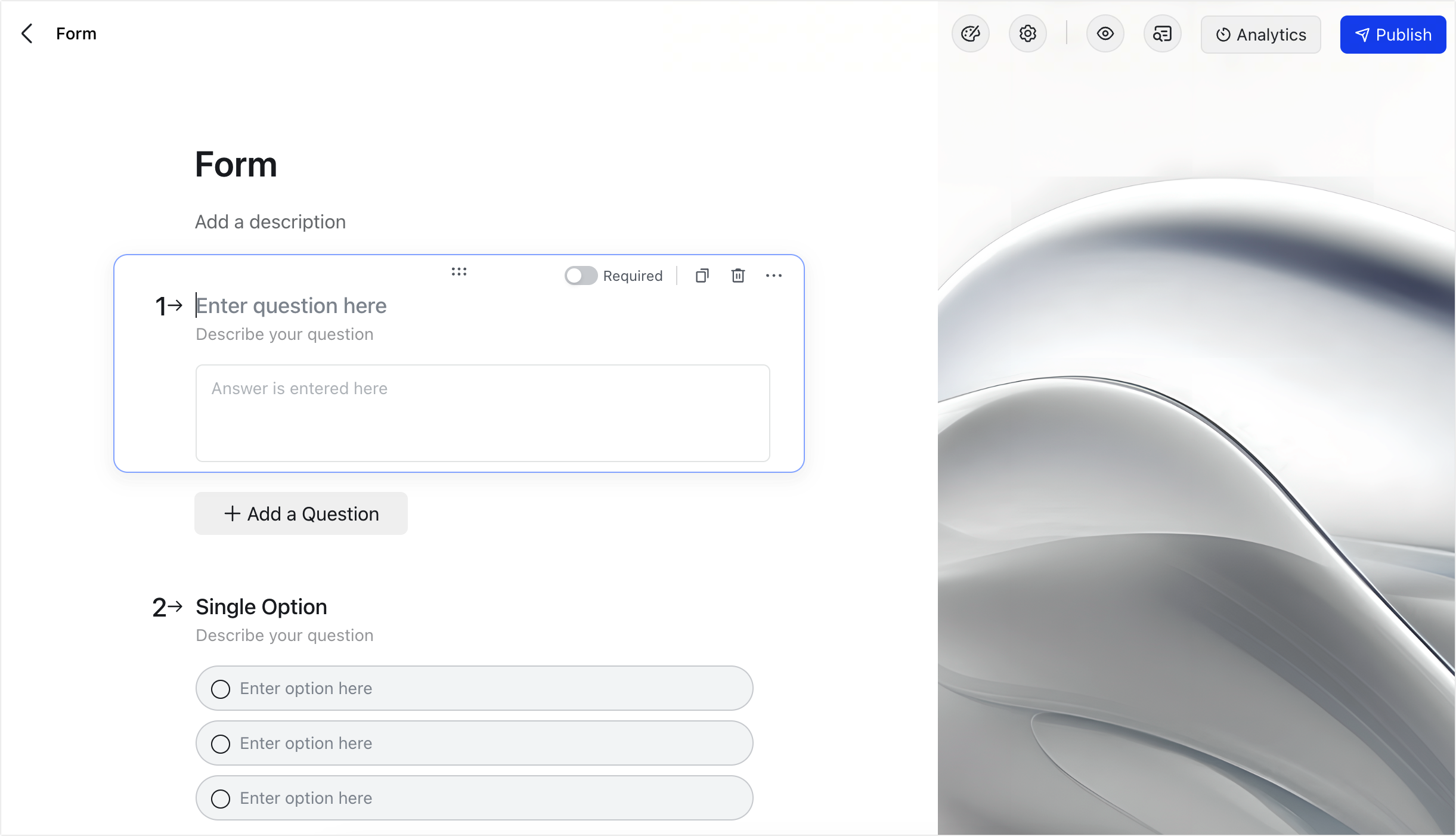Open the Analytics view
1456x836 pixels.
click(x=1260, y=35)
